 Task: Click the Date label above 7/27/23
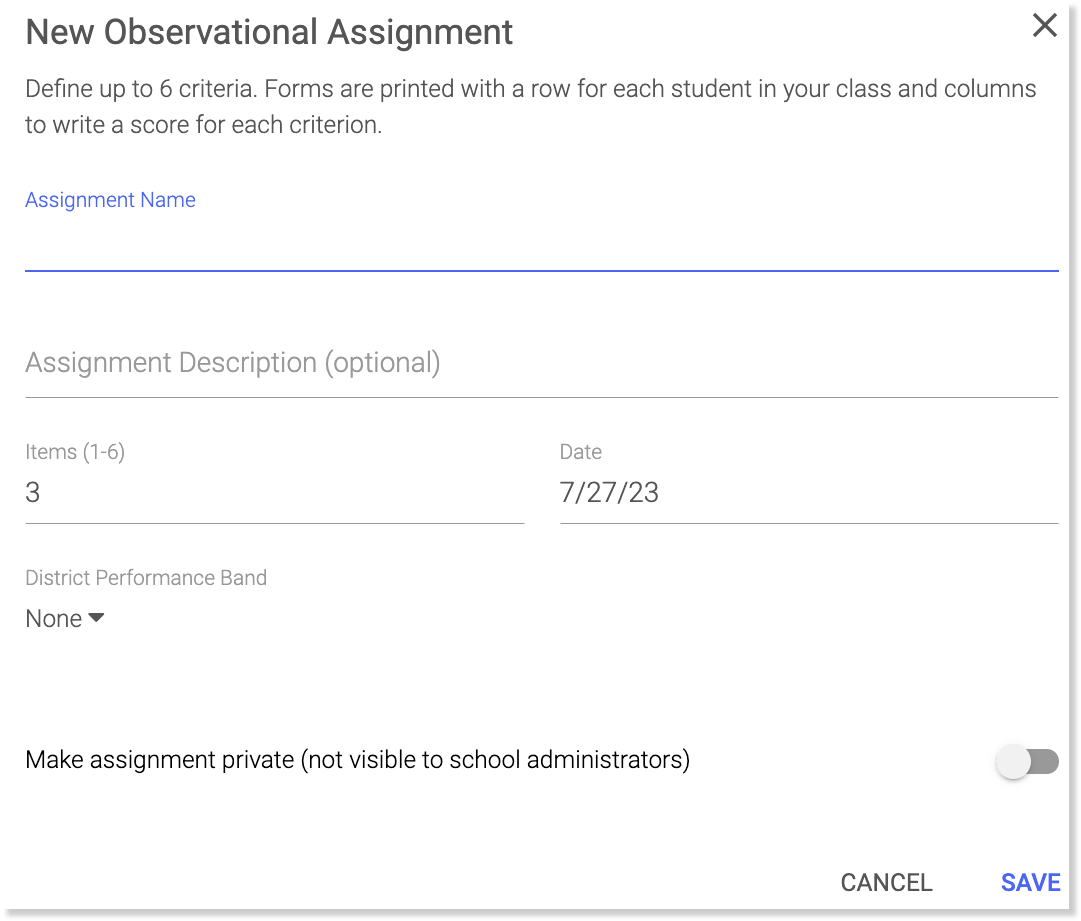click(x=581, y=452)
